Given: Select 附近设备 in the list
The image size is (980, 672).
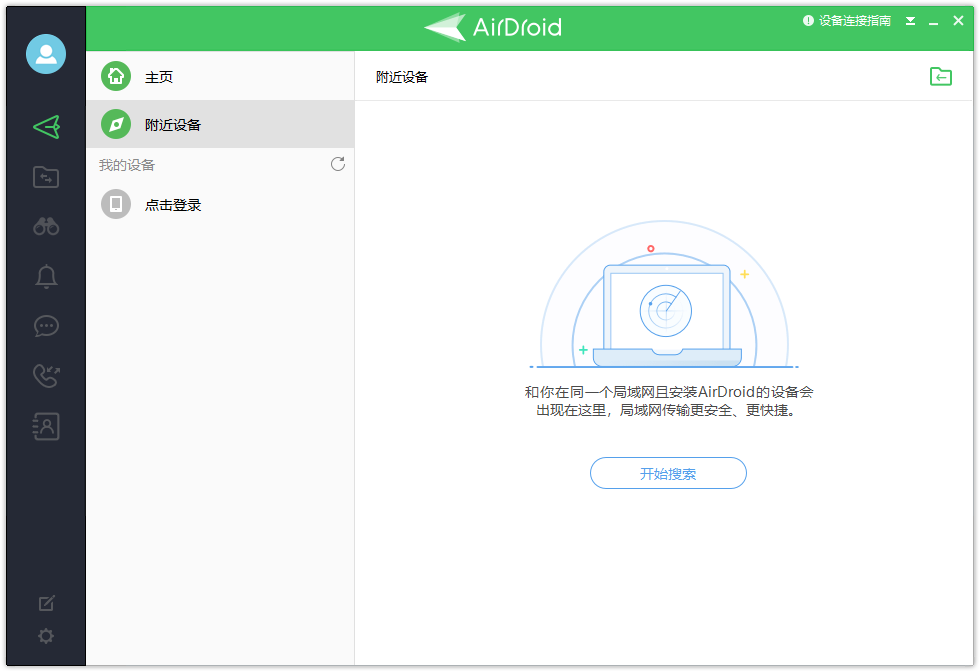Looking at the screenshot, I should pyautogui.click(x=220, y=124).
